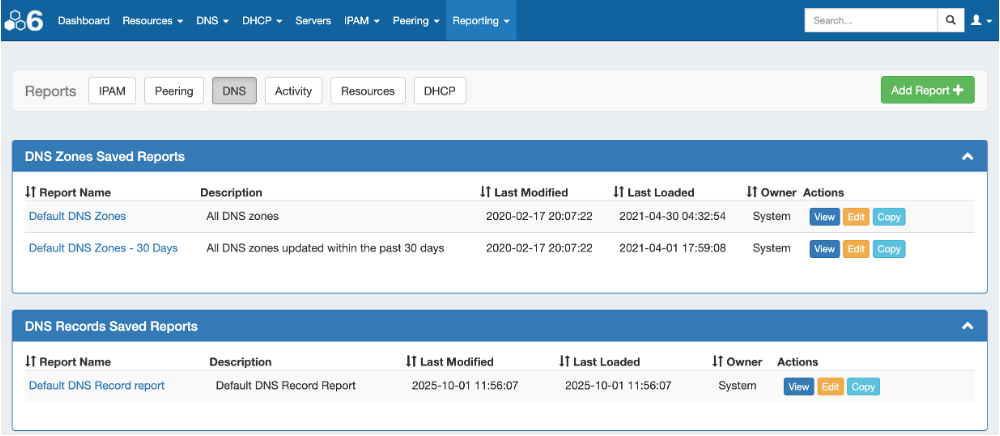Open the Reporting dropdown menu
Screen dimensions: 1000x436
point(481,20)
